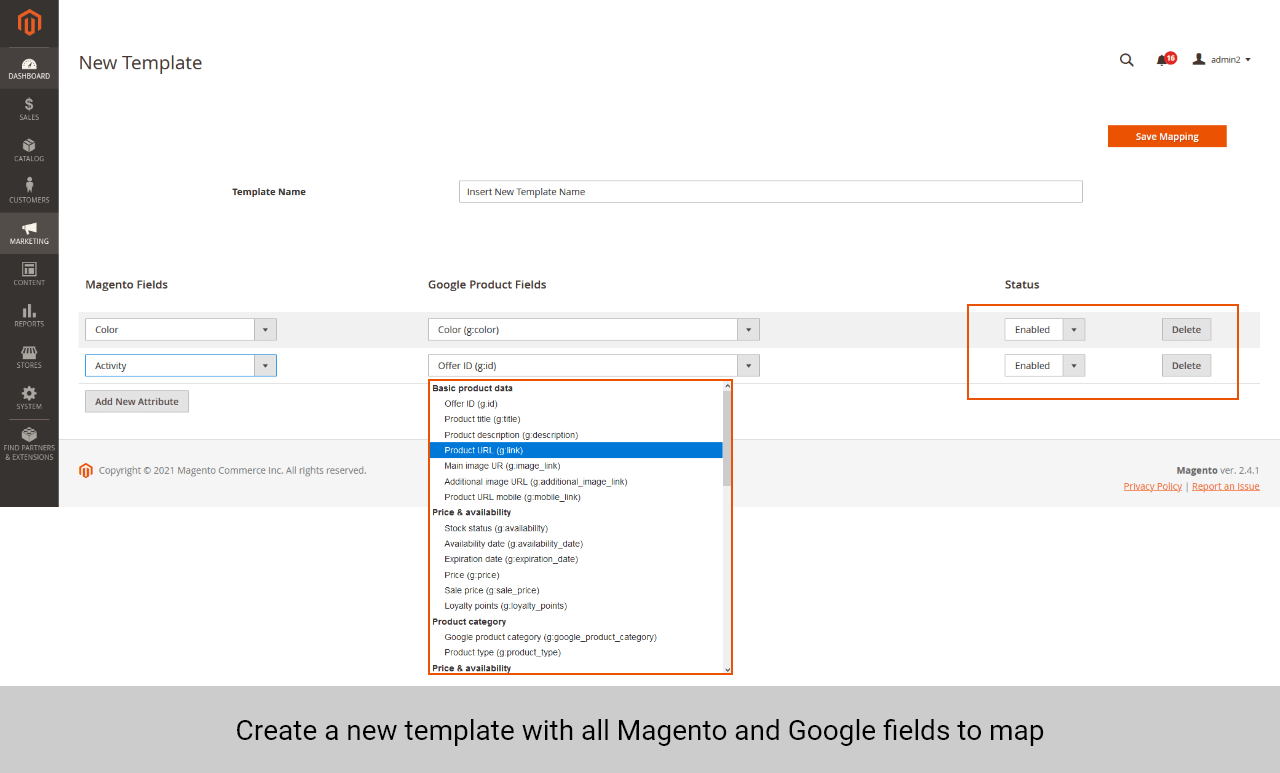Screen dimensions: 1280x773
Task: Open the System sidebar menu
Action: click(x=29, y=398)
